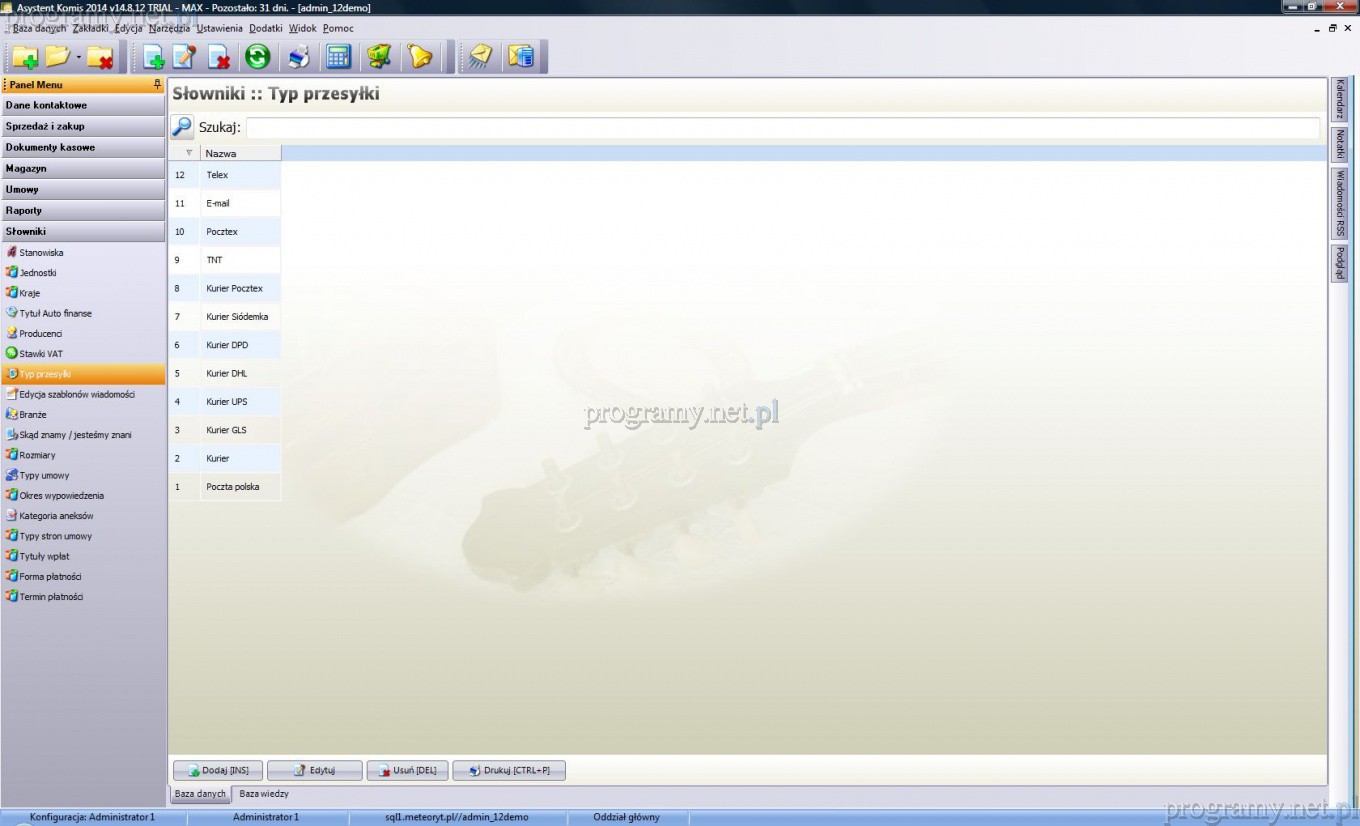This screenshot has width=1360, height=826.
Task: Click the green refresh toolbar icon
Action: pyautogui.click(x=258, y=57)
